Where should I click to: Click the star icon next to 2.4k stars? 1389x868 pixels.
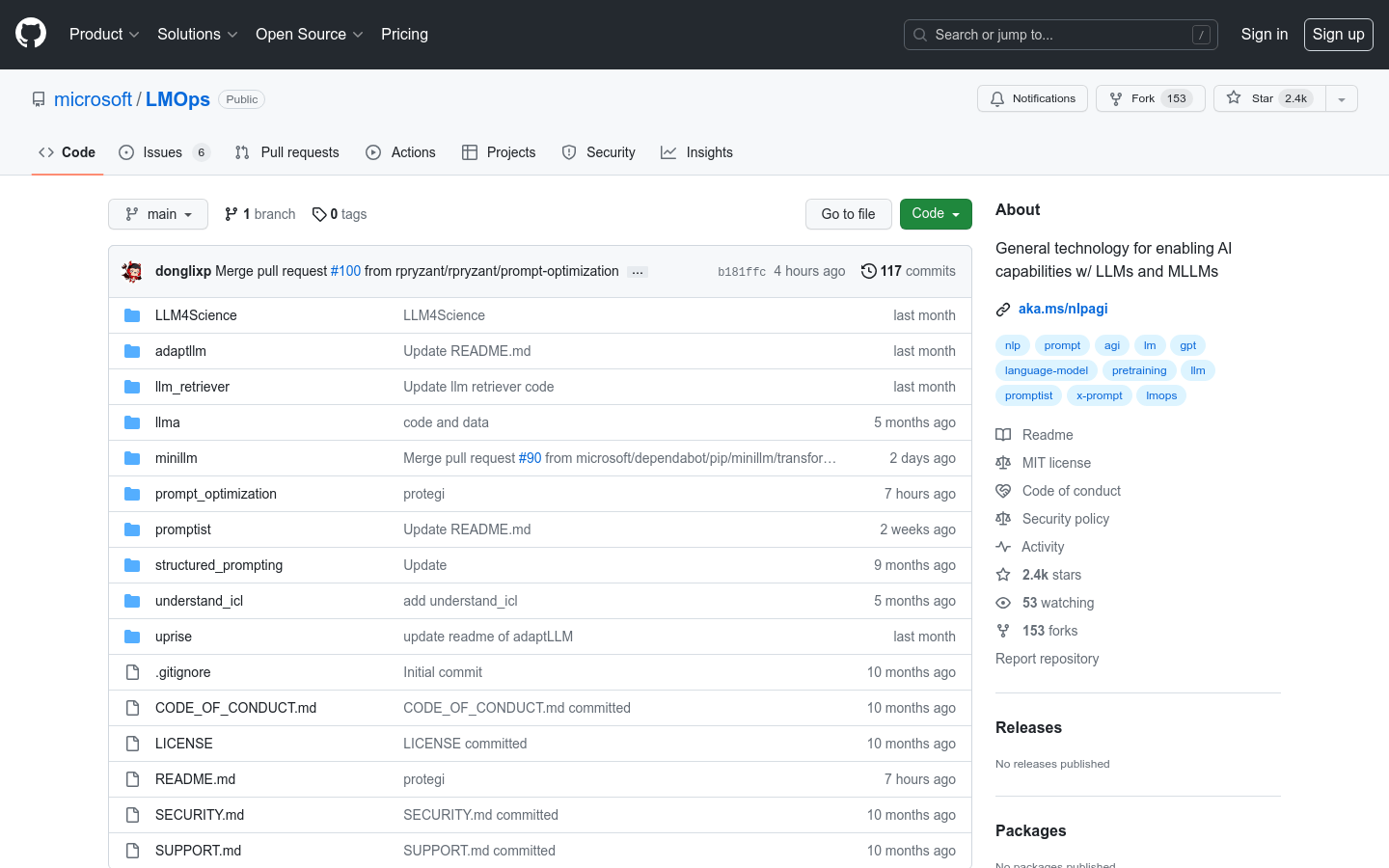point(1003,575)
